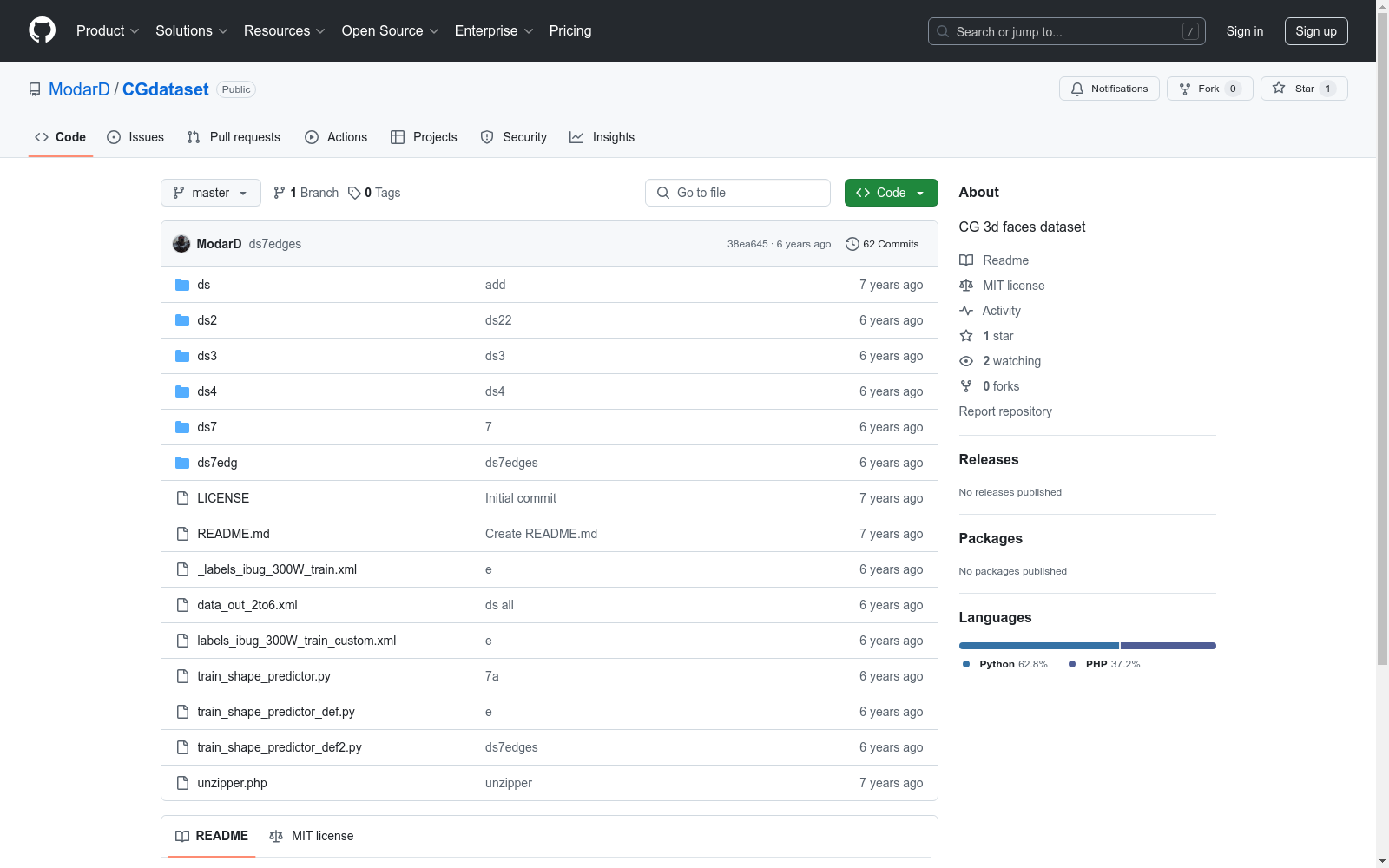1389x868 pixels.
Task: Click the search magnifier icon in header
Action: click(943, 31)
